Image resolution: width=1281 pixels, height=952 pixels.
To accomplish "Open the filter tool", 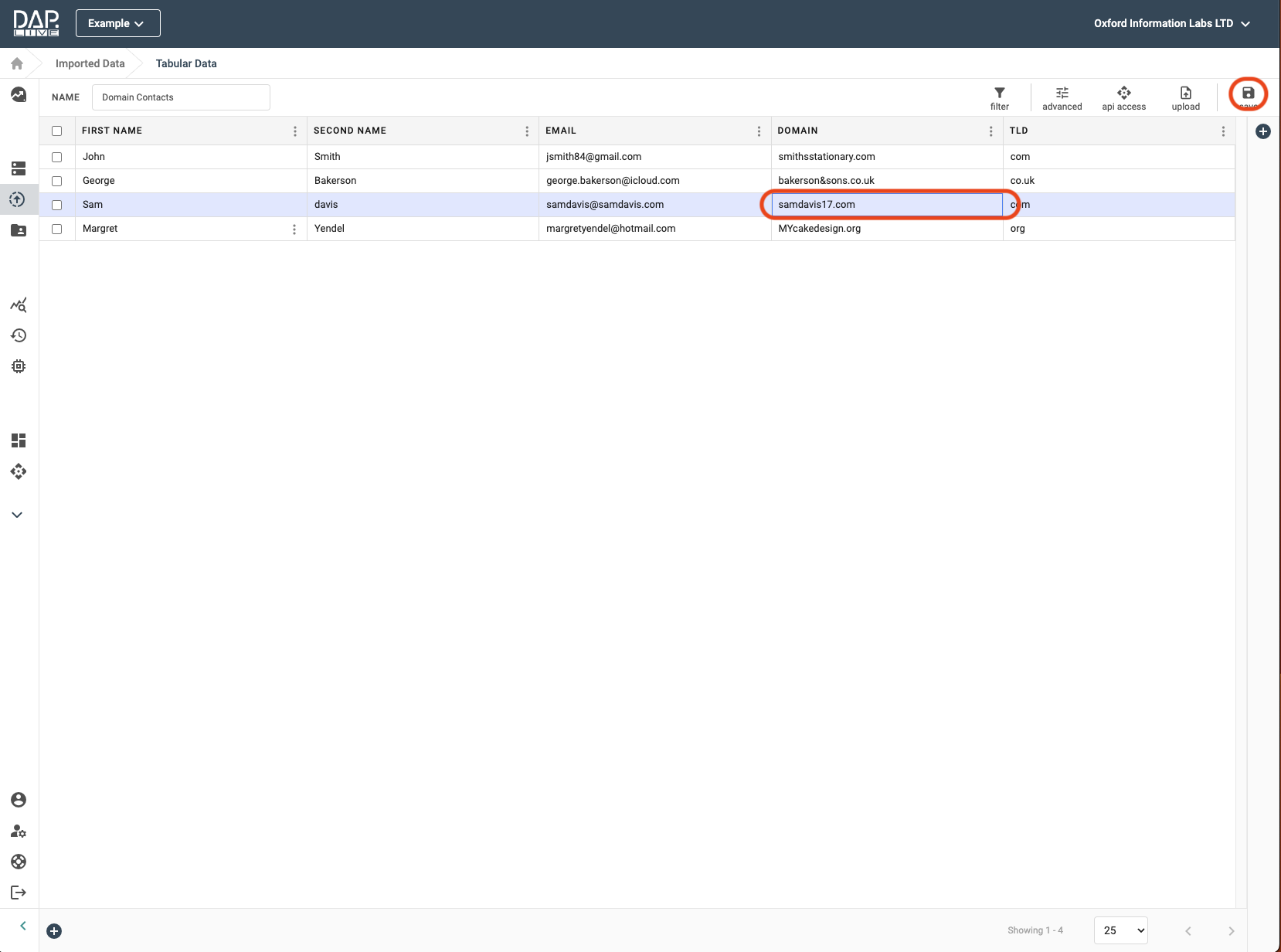I will pos(999,98).
